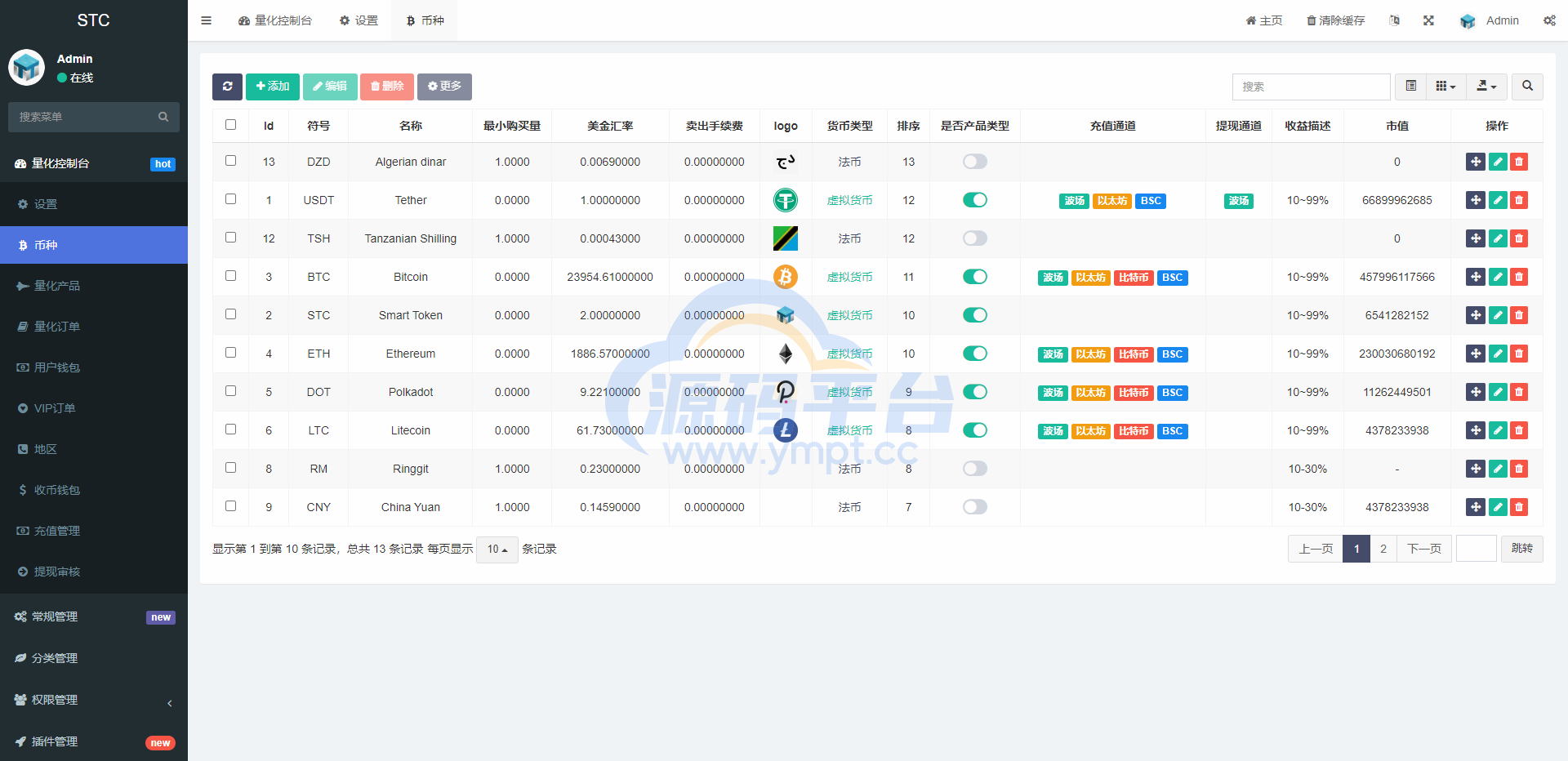Open the 量化产品 sidebar item
1568x761 pixels.
pos(94,286)
